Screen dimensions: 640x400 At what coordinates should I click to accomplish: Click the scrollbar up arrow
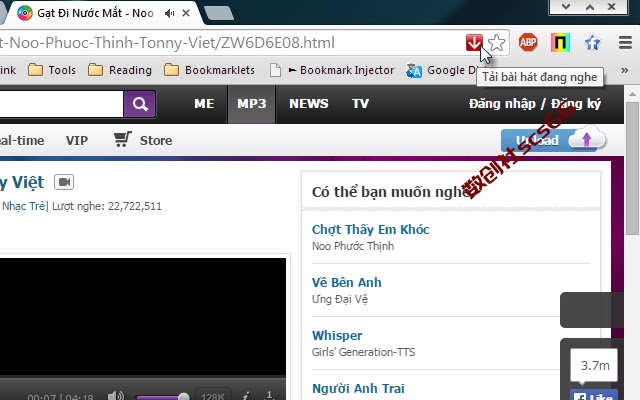632,94
